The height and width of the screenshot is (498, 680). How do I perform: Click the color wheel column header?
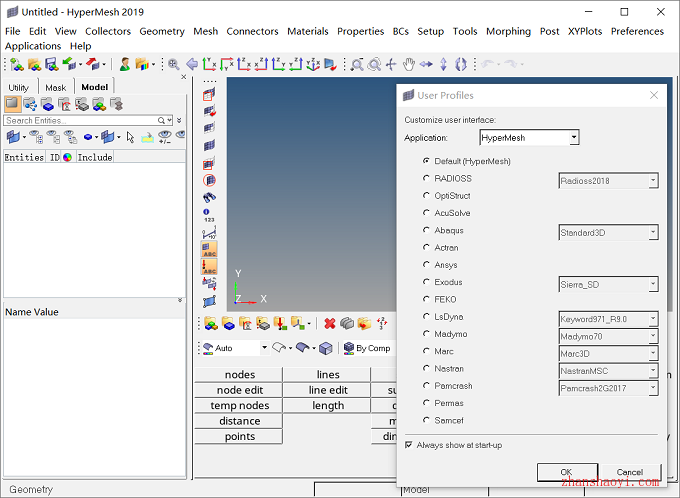point(67,157)
